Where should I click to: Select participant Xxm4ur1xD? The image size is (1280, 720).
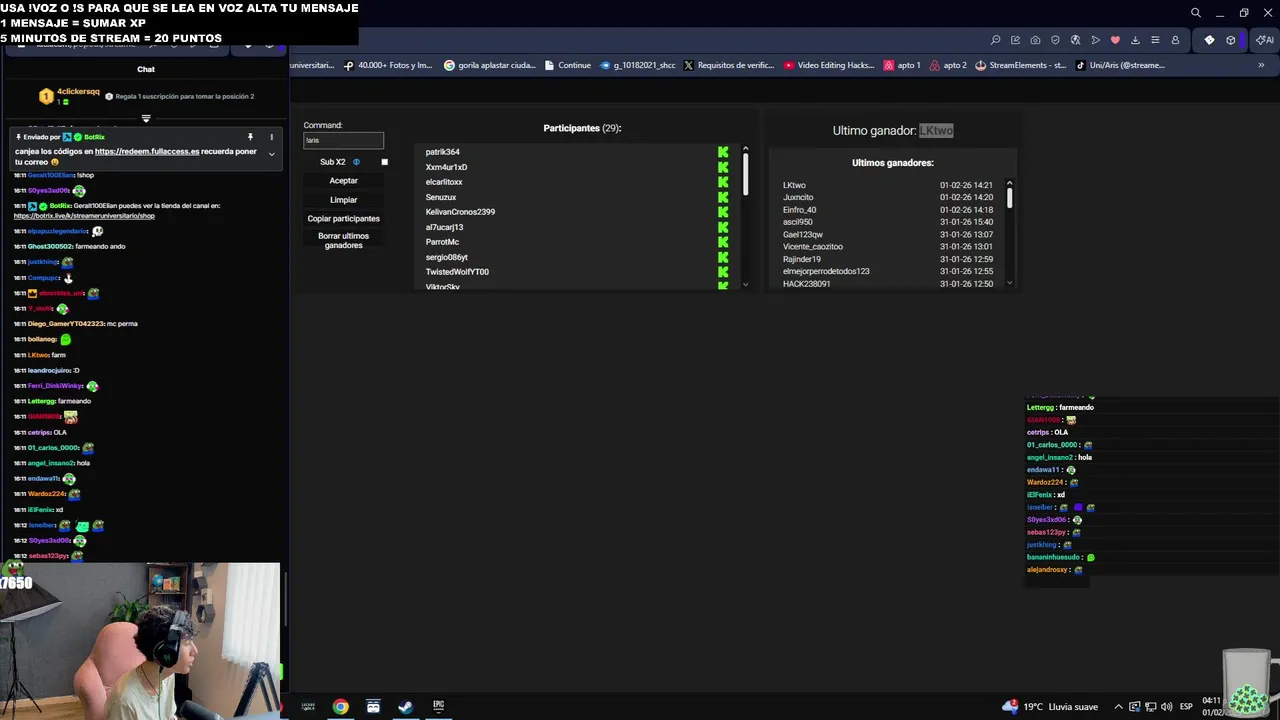click(x=446, y=167)
